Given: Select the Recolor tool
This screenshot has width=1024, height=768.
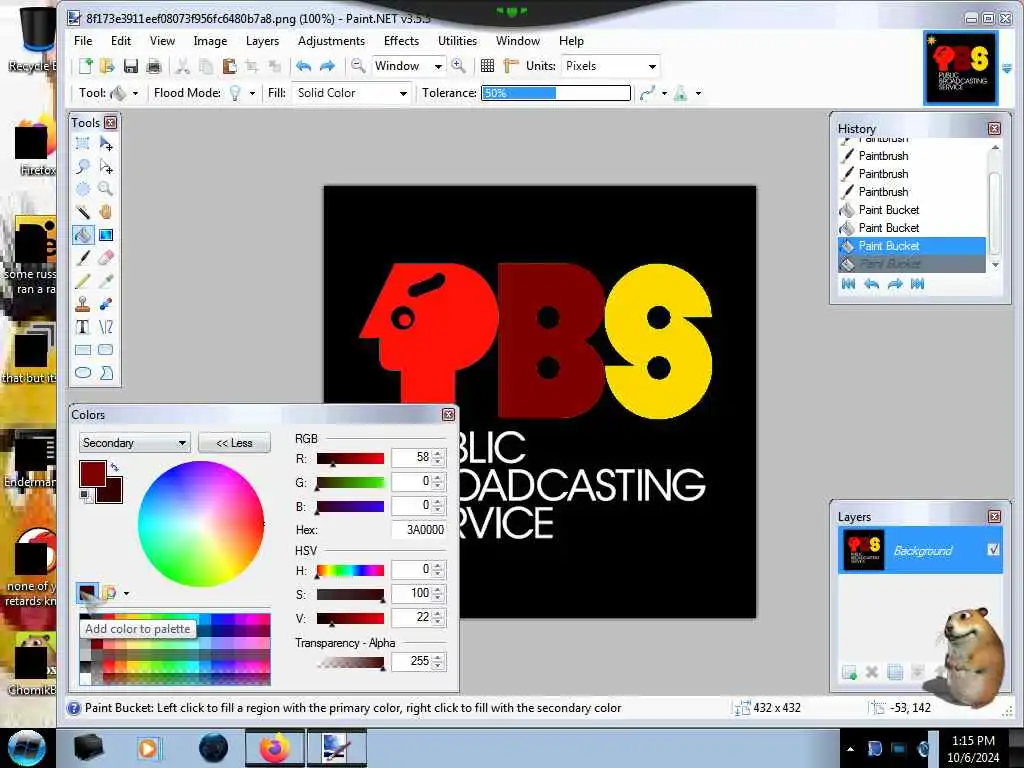Looking at the screenshot, I should (x=106, y=304).
